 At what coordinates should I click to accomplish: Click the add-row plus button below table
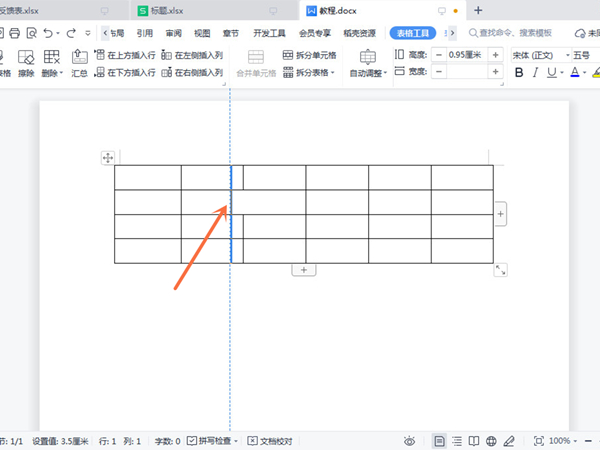click(304, 270)
